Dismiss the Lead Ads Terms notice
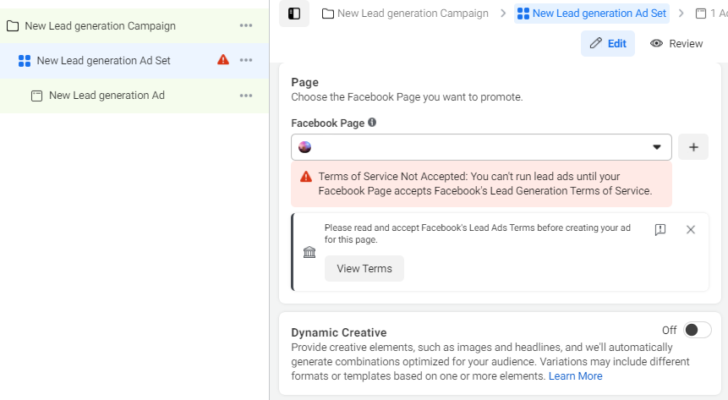Viewport: 728px width, 400px height. click(x=690, y=230)
